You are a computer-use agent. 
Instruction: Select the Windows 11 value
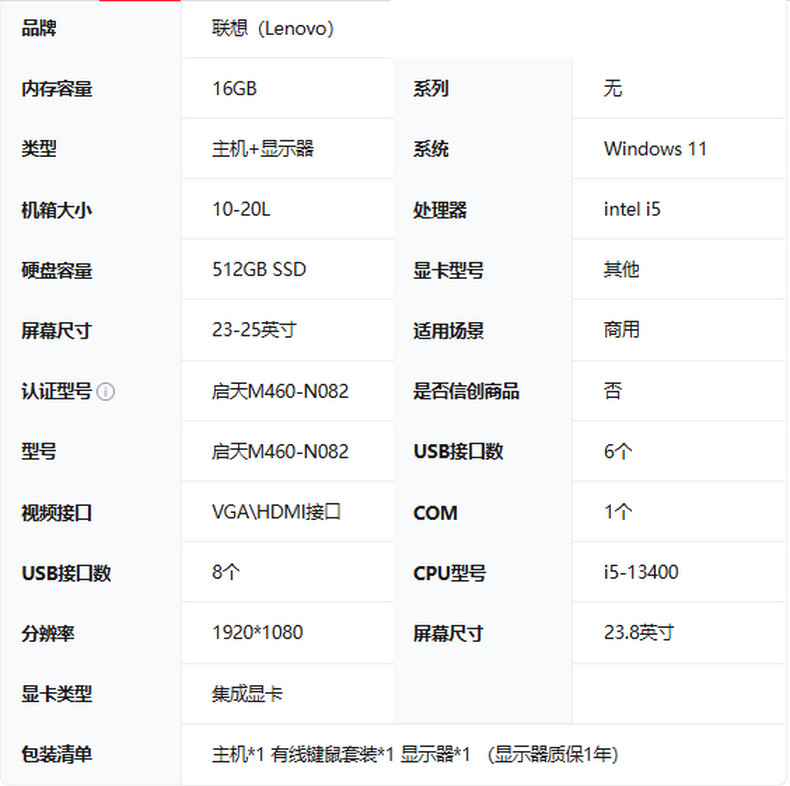point(655,149)
